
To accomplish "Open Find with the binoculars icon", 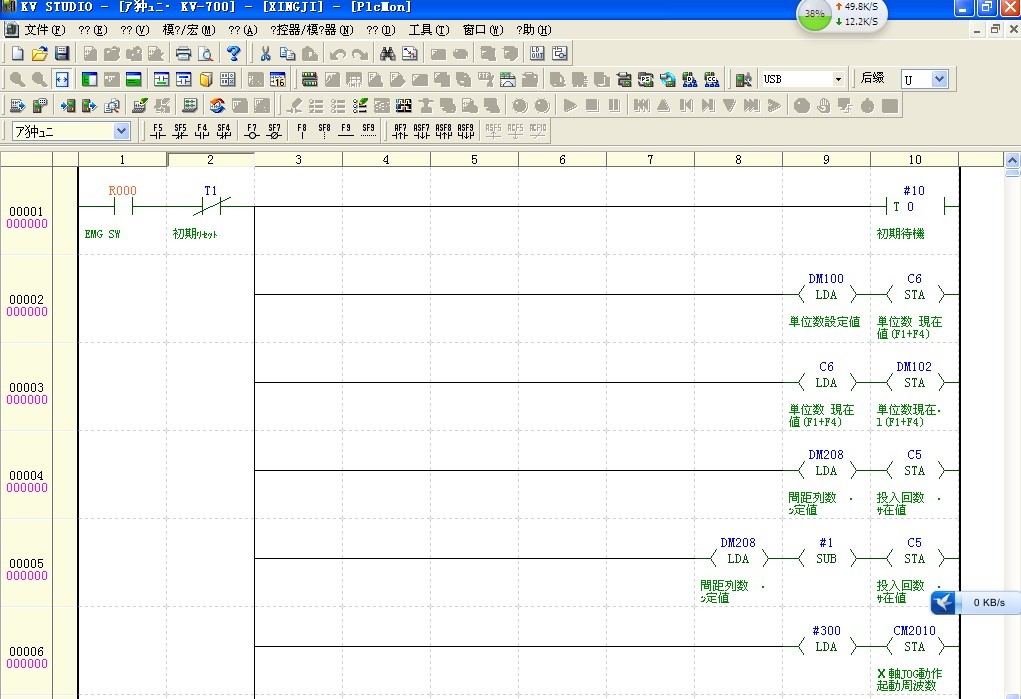I will coord(388,53).
